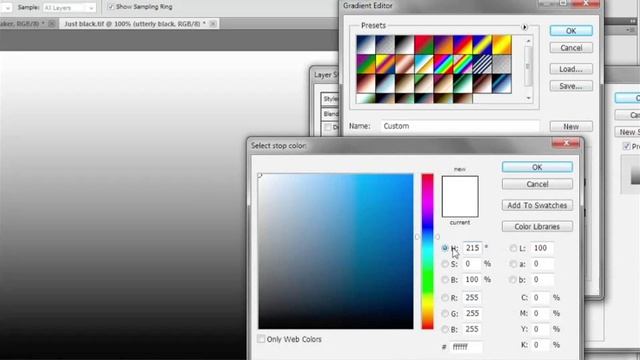The width and height of the screenshot is (640, 360).
Task: Click the Add To Swatches button
Action: 537,205
